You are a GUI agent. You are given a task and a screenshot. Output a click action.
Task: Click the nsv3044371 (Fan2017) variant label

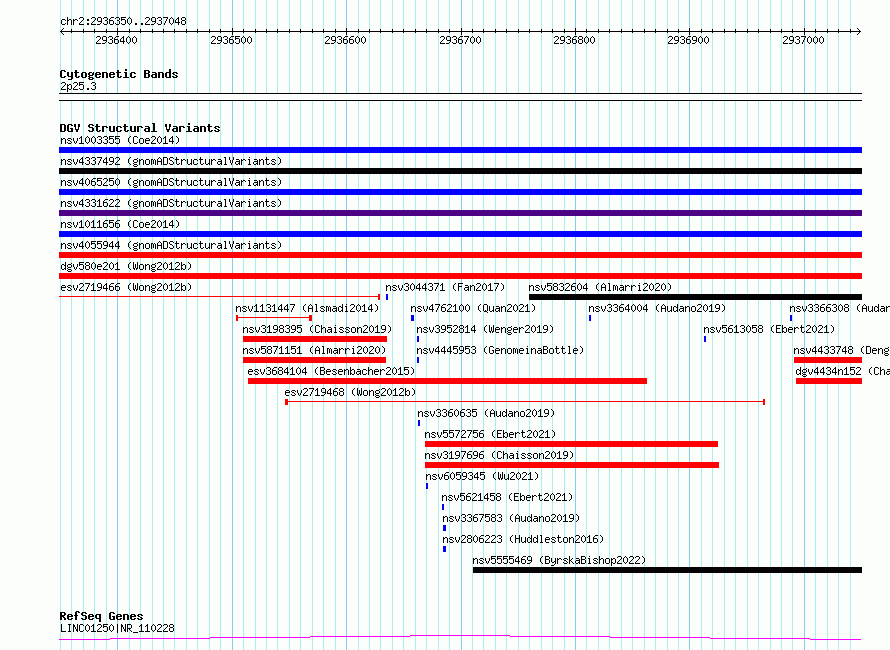445,287
